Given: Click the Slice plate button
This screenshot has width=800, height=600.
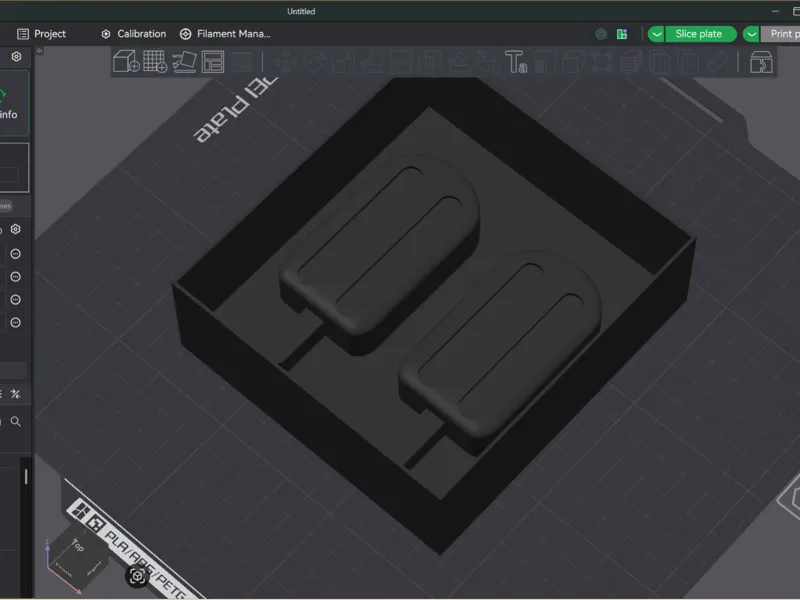Looking at the screenshot, I should click(701, 34).
